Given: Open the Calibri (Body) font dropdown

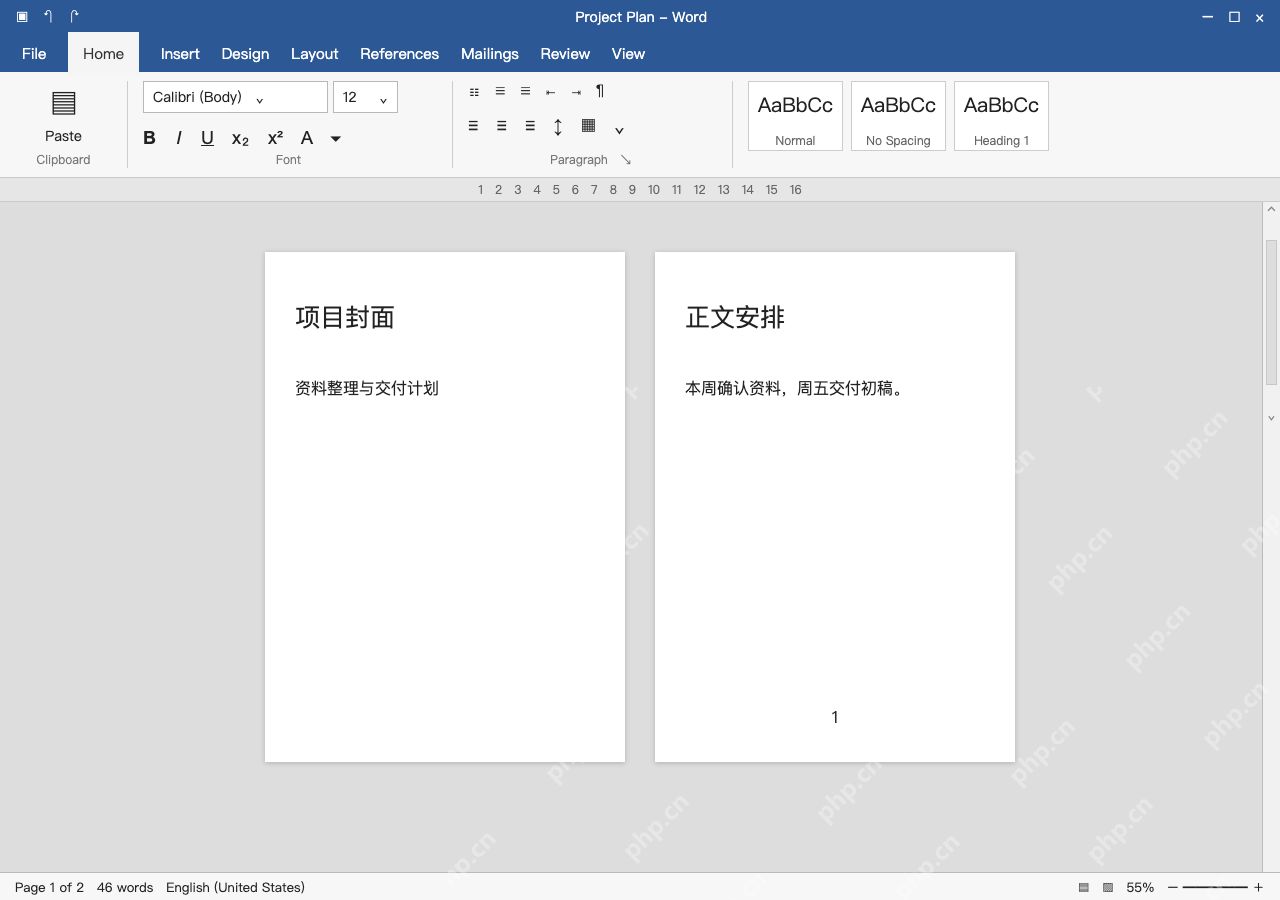Looking at the screenshot, I should click(235, 97).
